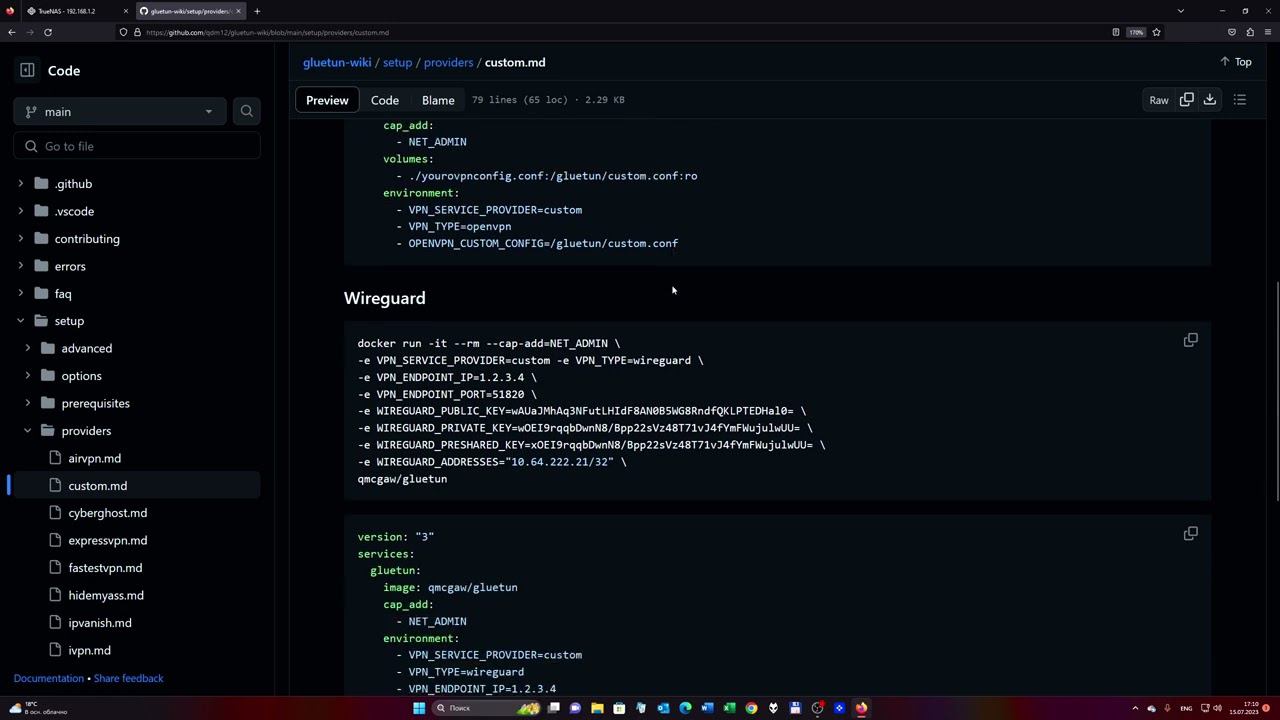The width and height of the screenshot is (1280, 720).
Task: Expand the faq folder
Action: [x=20, y=293]
